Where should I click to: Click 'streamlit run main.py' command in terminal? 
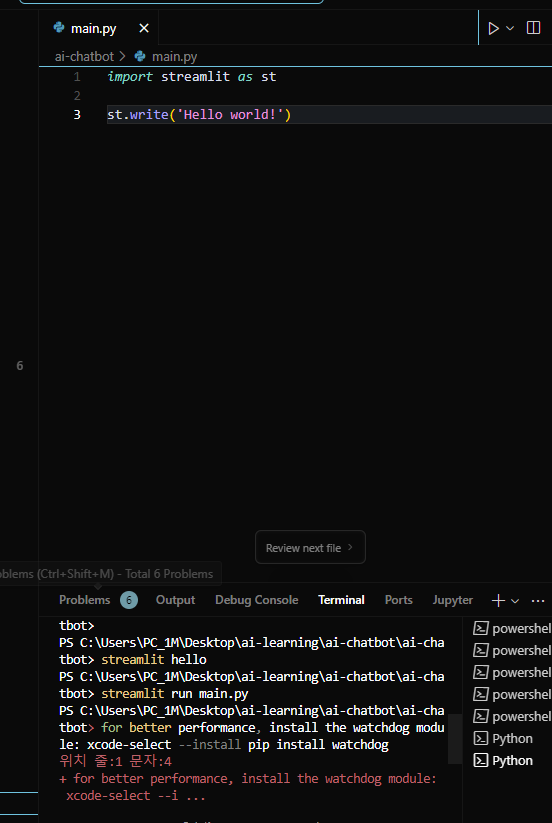174,693
